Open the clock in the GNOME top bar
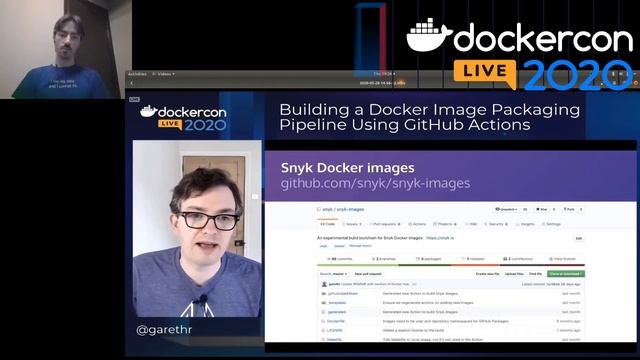 coord(384,74)
